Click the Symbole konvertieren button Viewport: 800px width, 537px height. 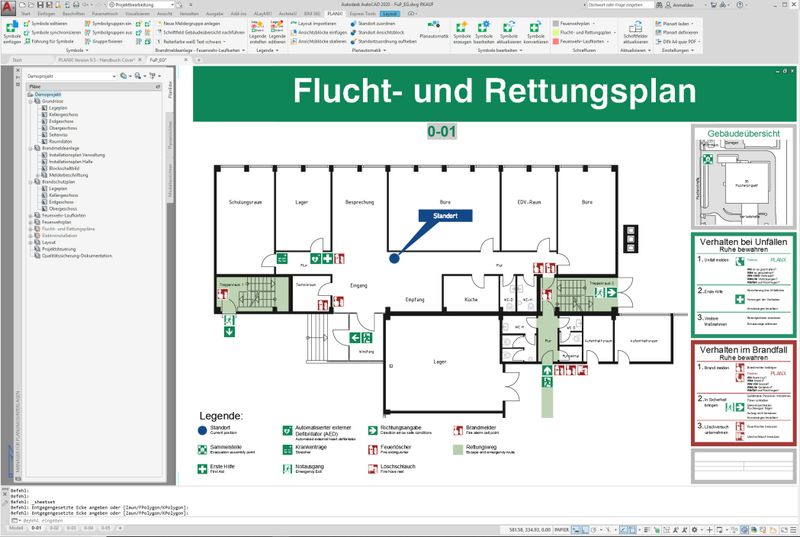pos(536,33)
